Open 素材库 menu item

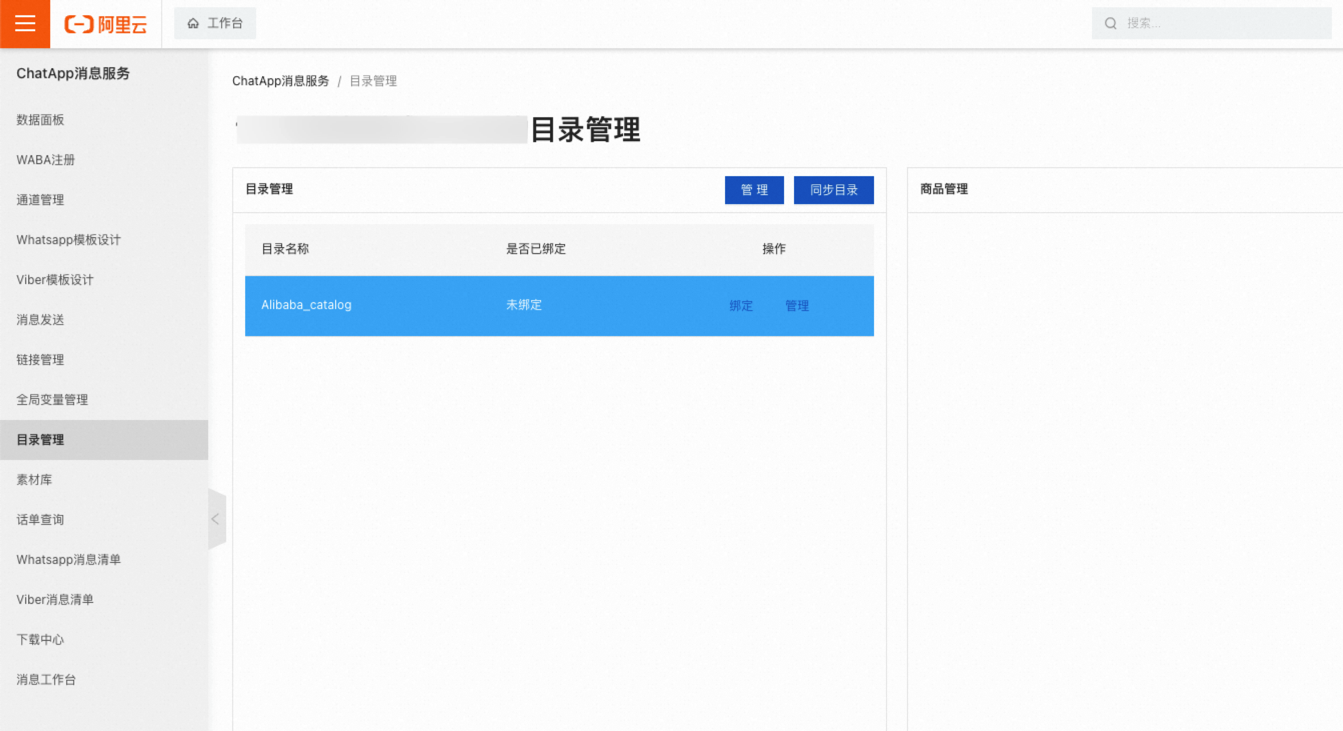34,480
